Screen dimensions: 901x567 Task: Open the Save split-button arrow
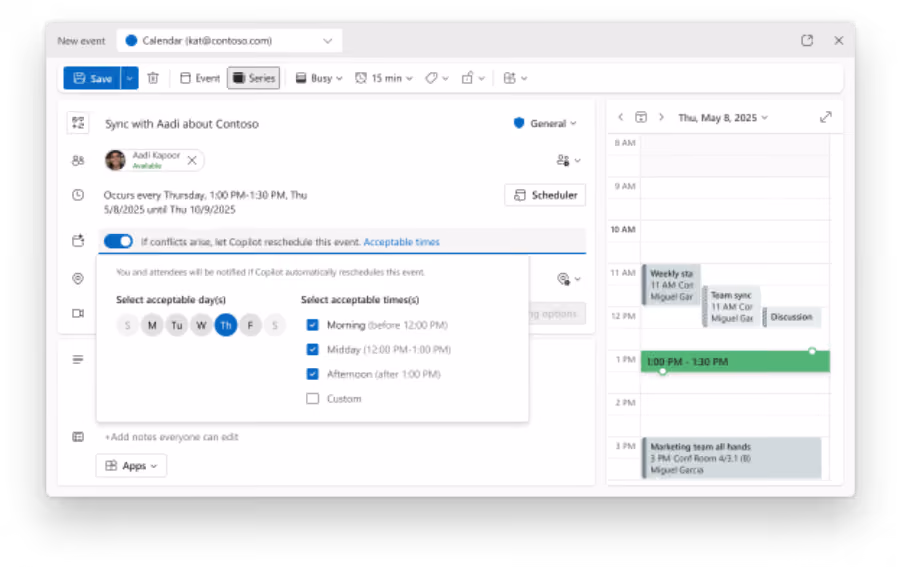130,78
